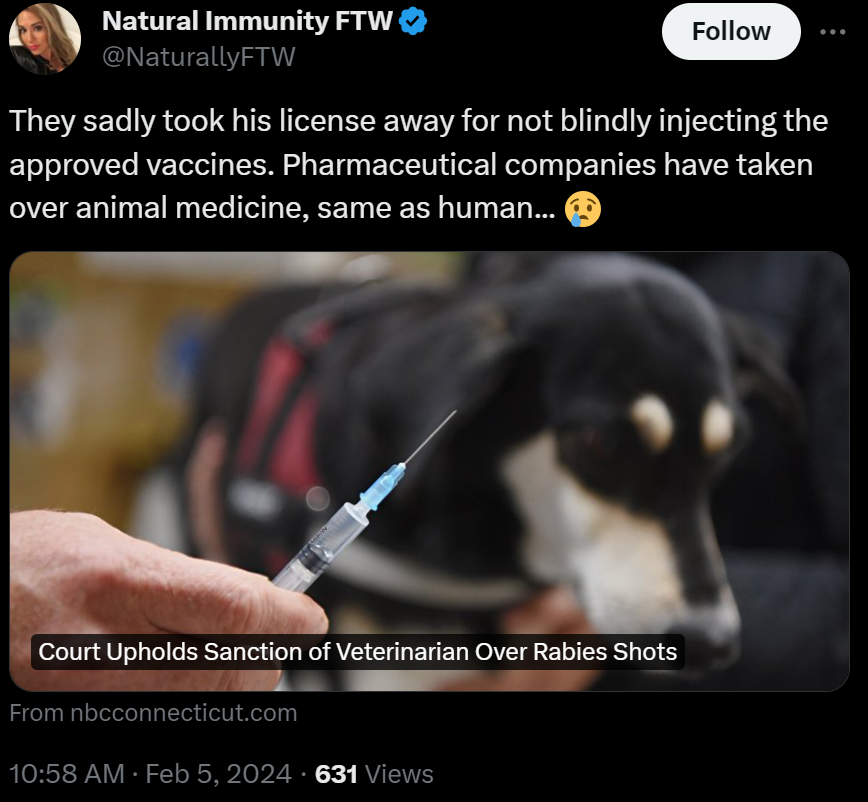Open the nbcconnecticut.com source link
The width and height of the screenshot is (868, 802).
tap(184, 712)
